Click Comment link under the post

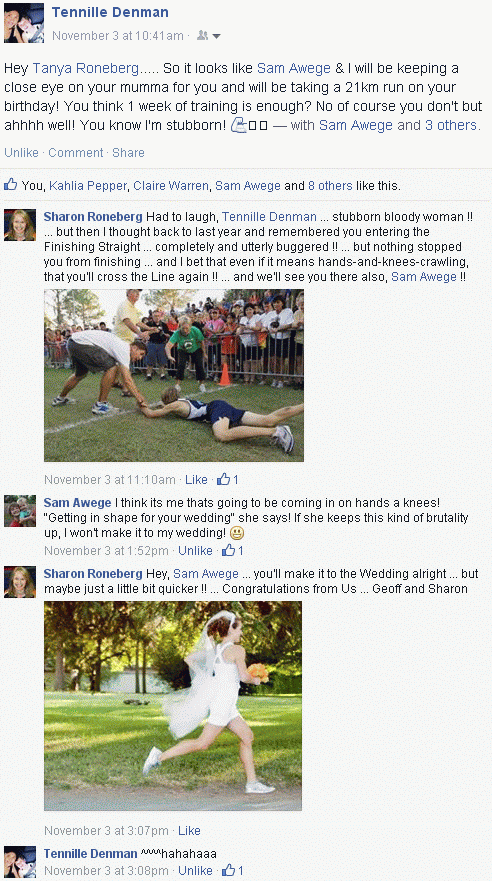[76, 153]
